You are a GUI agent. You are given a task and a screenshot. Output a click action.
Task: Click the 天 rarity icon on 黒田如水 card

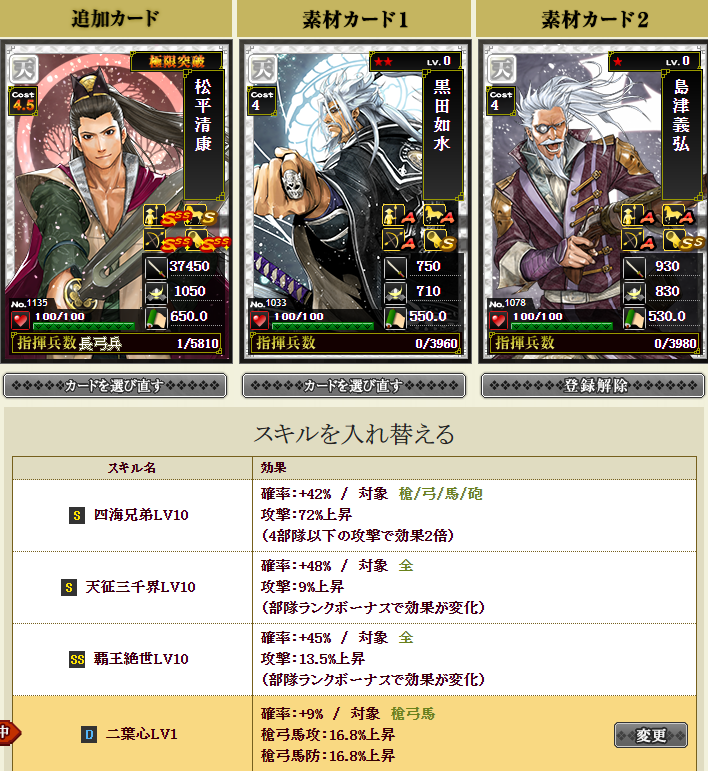pos(263,69)
